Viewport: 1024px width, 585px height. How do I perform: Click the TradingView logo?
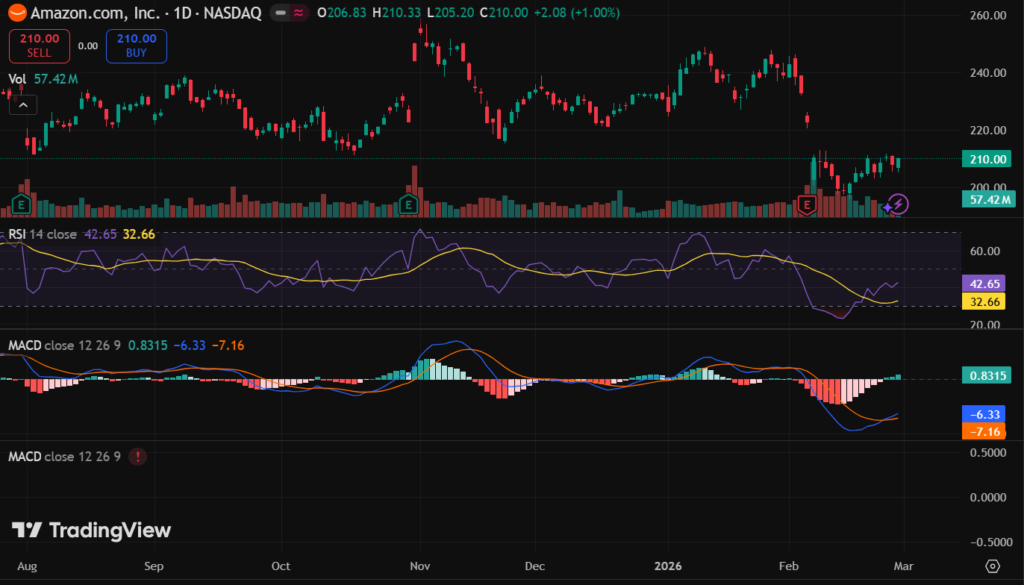pyautogui.click(x=91, y=530)
